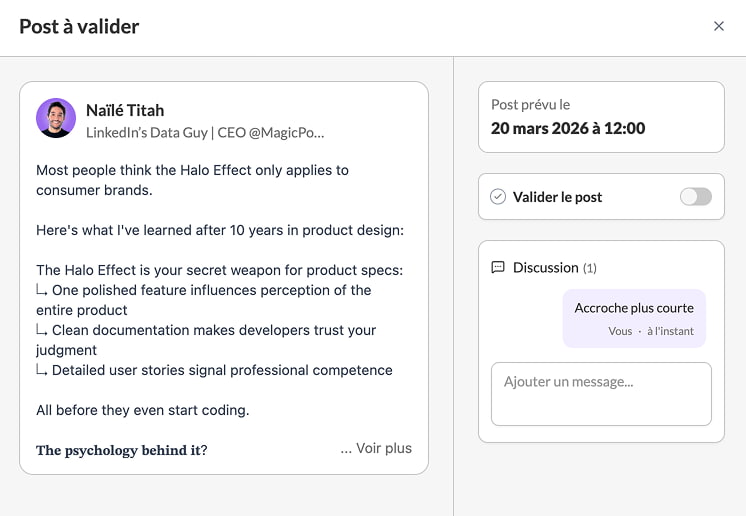This screenshot has height=516, width=746.
Task: Click the "Post à valider" title
Action: (x=80, y=26)
